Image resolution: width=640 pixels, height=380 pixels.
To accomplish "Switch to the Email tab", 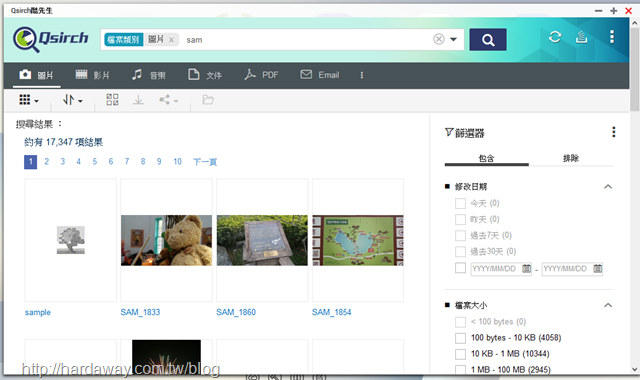I will coord(320,75).
